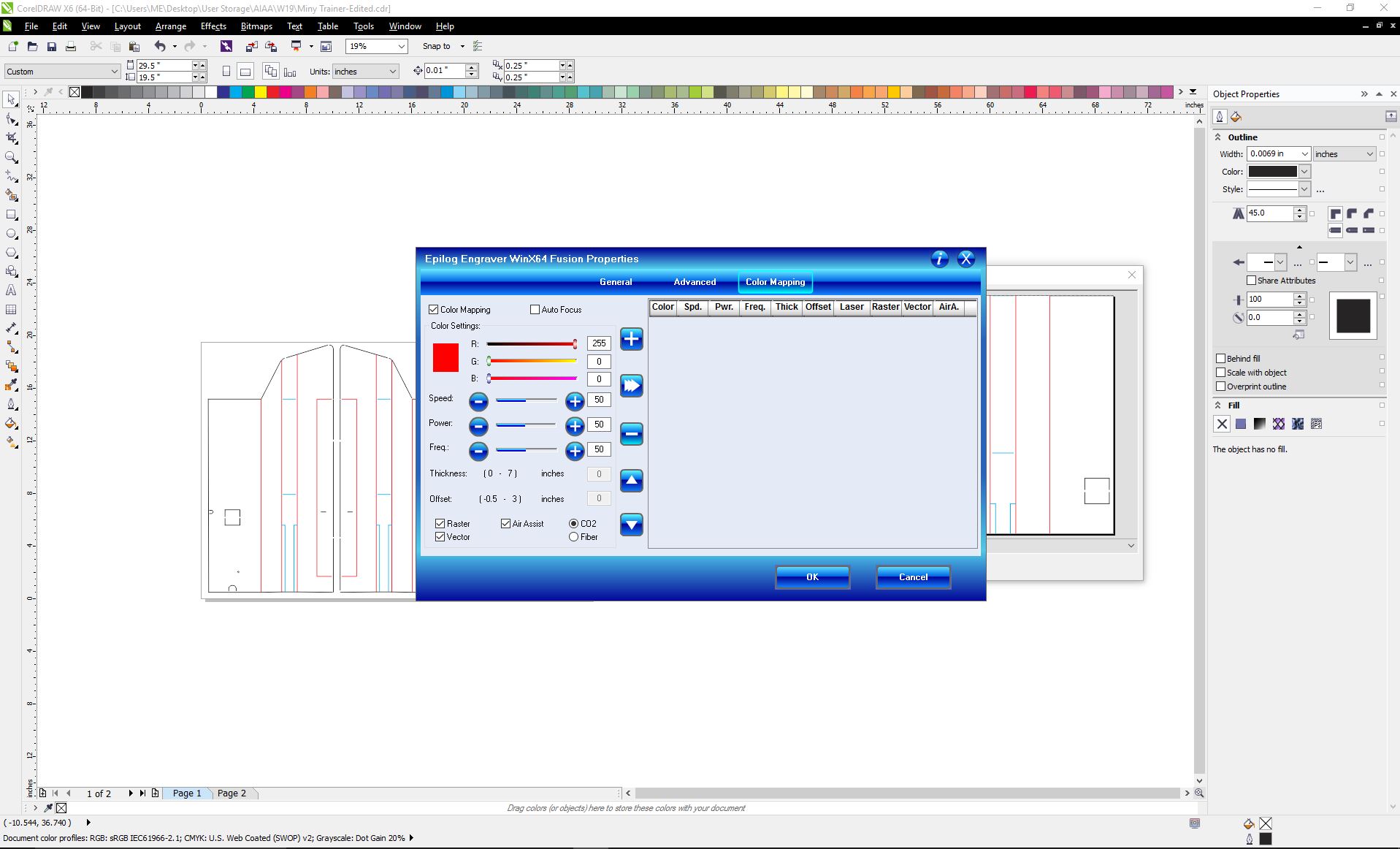Enable Auto Focus checkbox

pyautogui.click(x=535, y=310)
